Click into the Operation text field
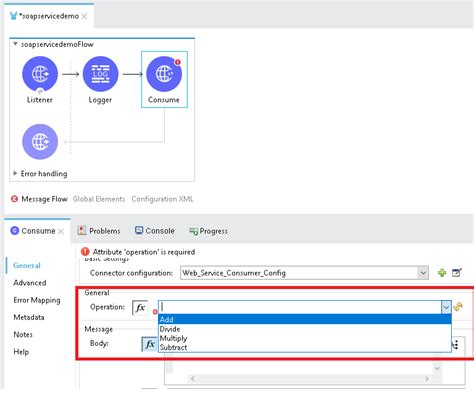 300,307
